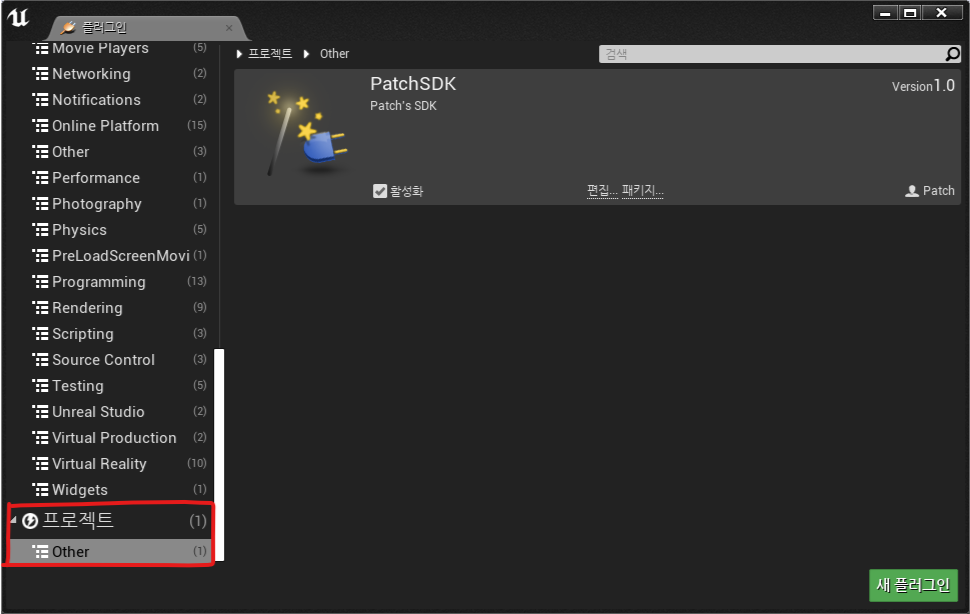Click the Patch's SDK description
The image size is (970, 614).
pos(403,106)
